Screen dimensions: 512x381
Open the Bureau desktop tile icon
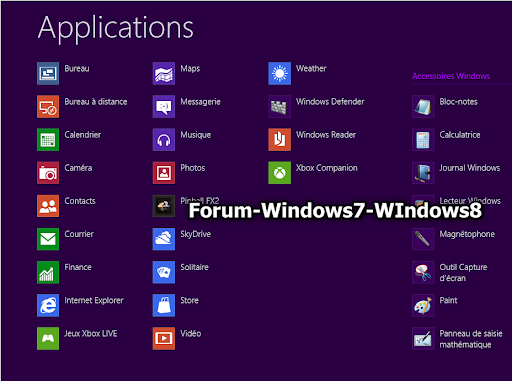[48, 73]
